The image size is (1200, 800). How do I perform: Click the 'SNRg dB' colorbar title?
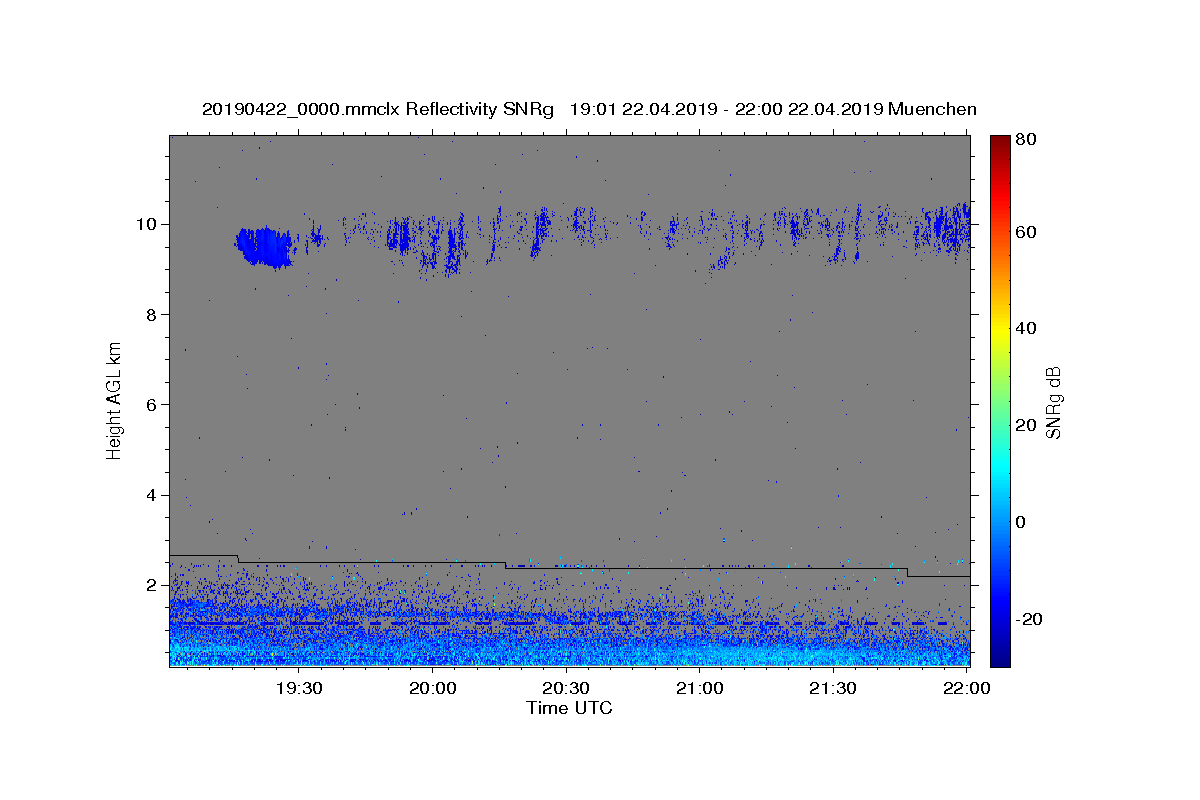[1052, 401]
